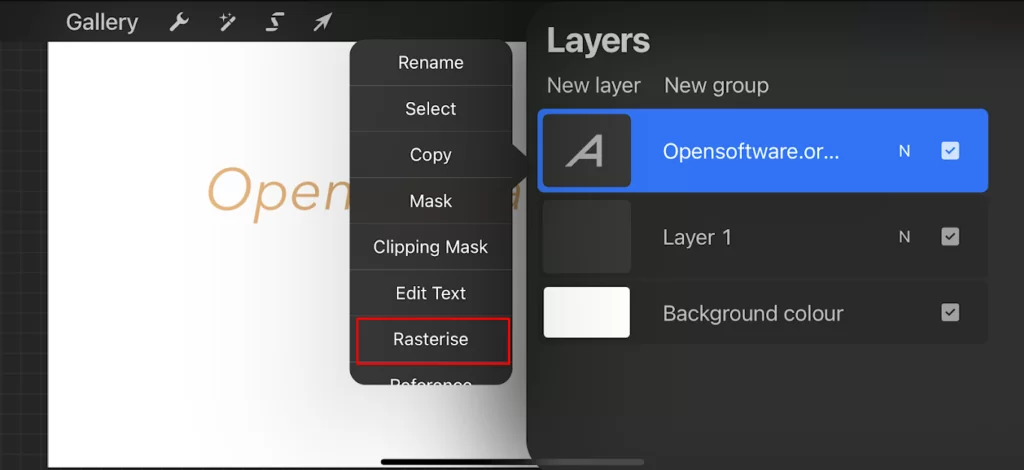The height and width of the screenshot is (470, 1024).
Task: Tap the Layer 1 thumbnail
Action: click(586, 236)
